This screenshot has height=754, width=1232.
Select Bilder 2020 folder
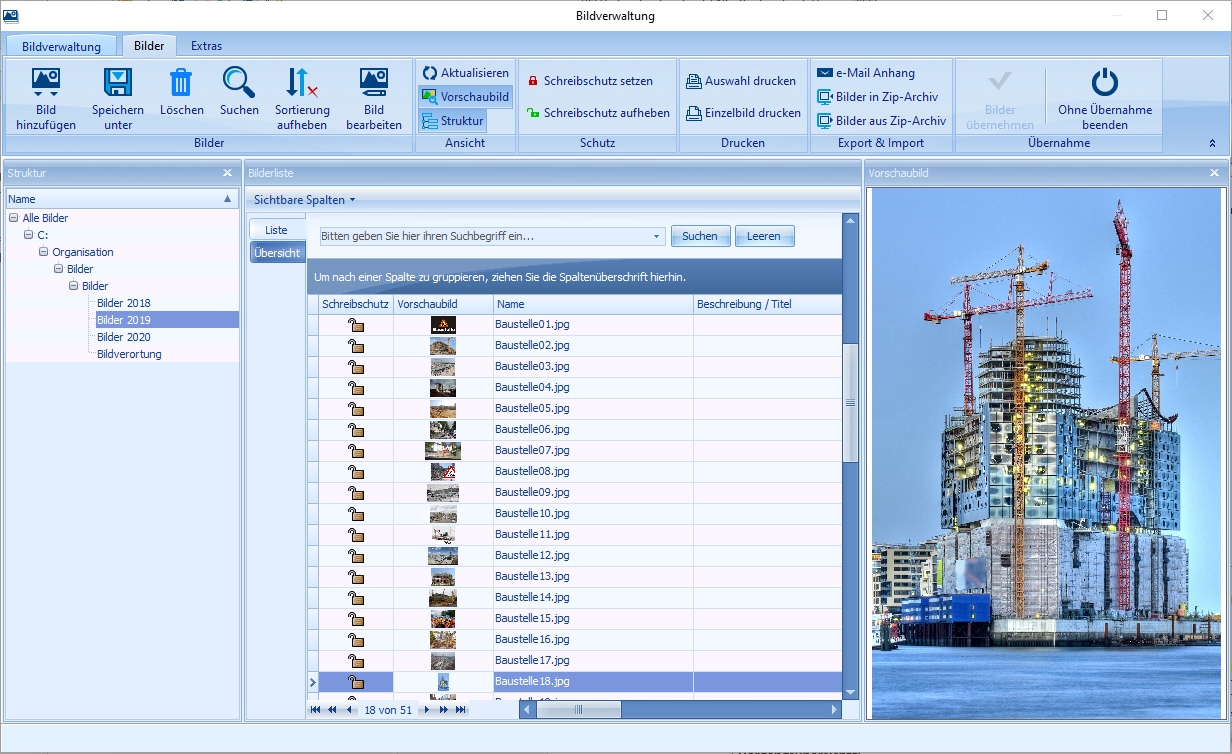[124, 337]
